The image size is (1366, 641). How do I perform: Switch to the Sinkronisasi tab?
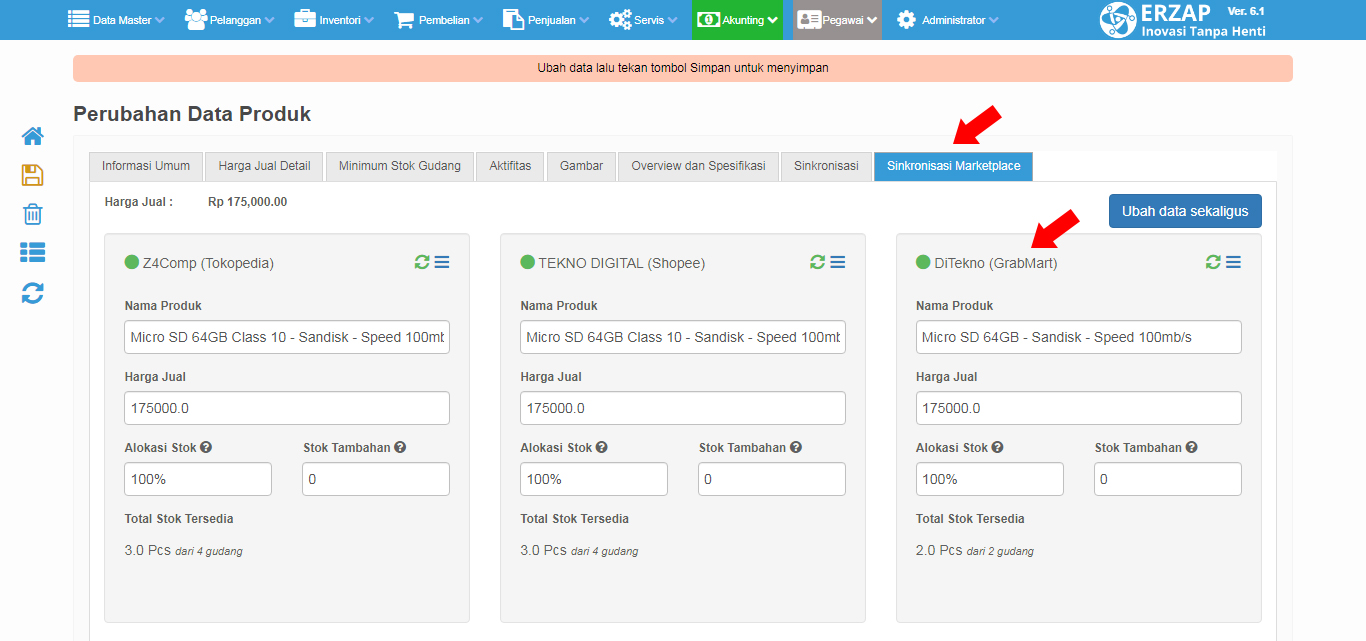pos(826,166)
